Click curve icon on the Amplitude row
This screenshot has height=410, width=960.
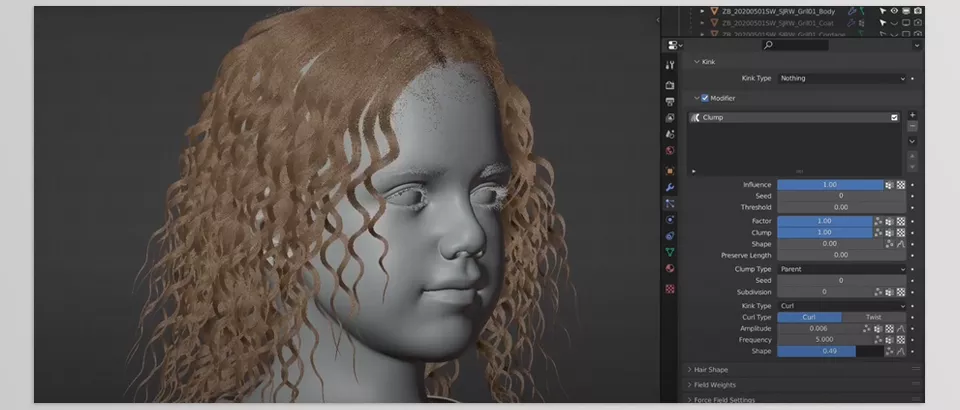[x=901, y=329]
